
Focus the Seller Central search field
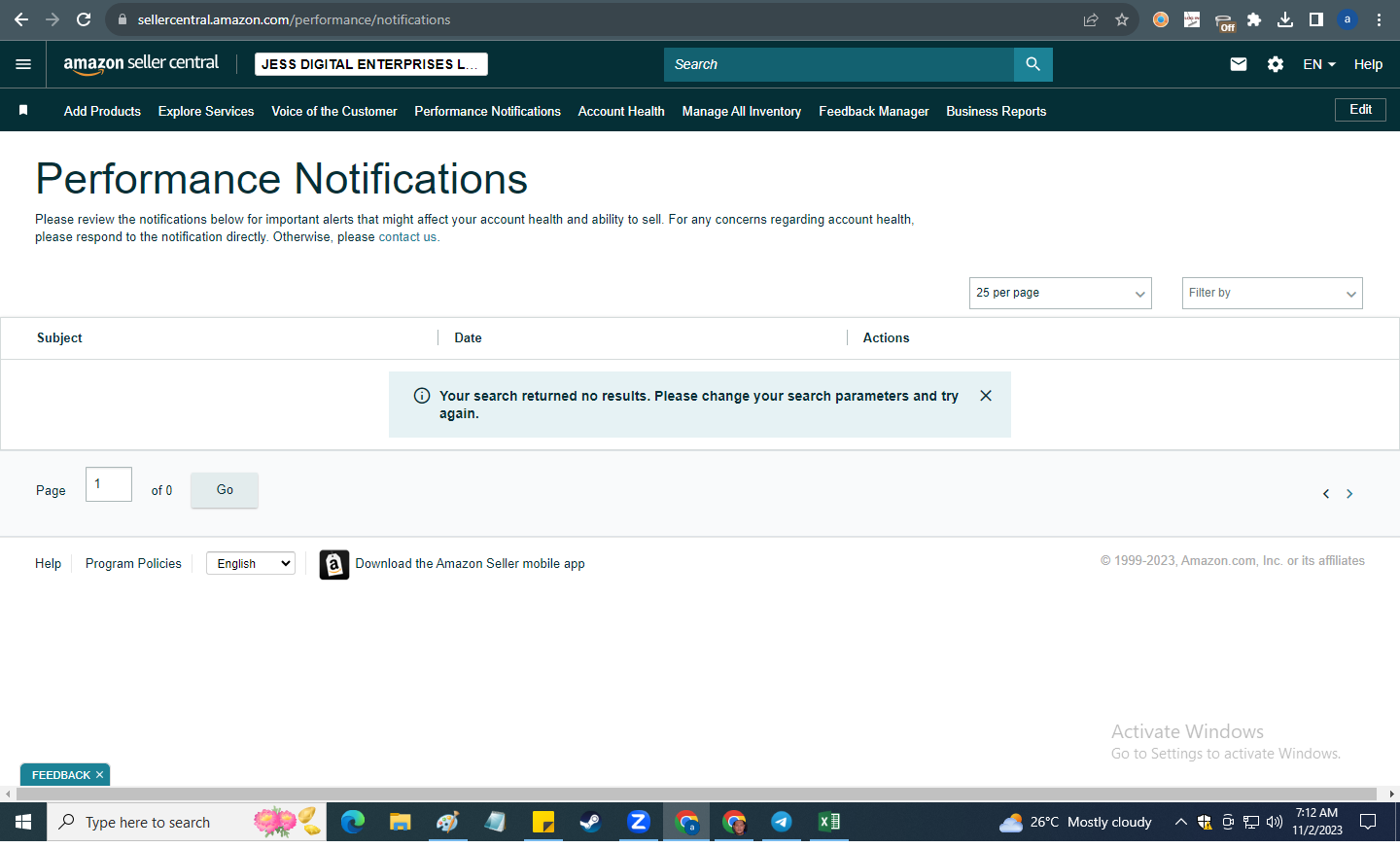839,64
